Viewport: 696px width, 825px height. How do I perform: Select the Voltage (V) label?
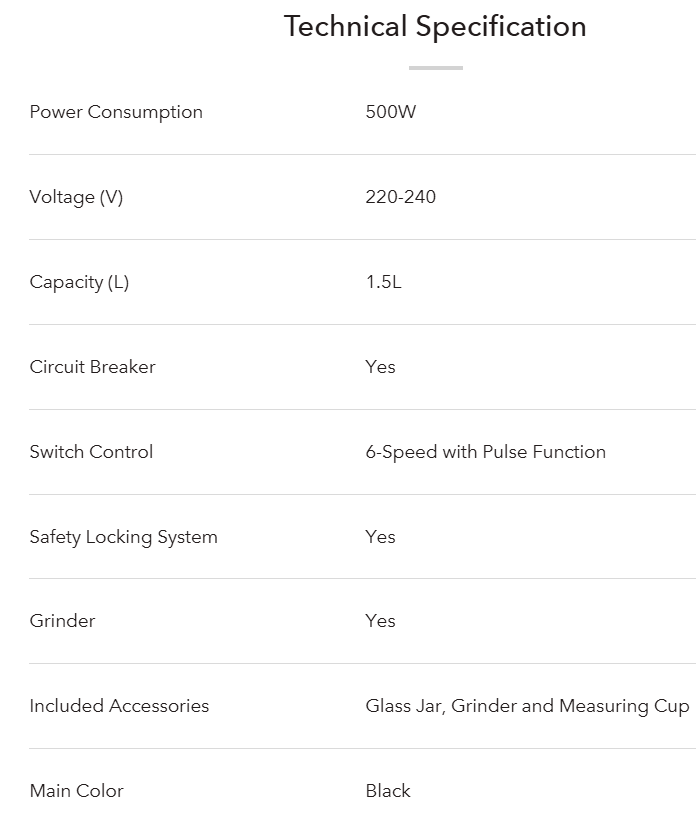point(76,197)
